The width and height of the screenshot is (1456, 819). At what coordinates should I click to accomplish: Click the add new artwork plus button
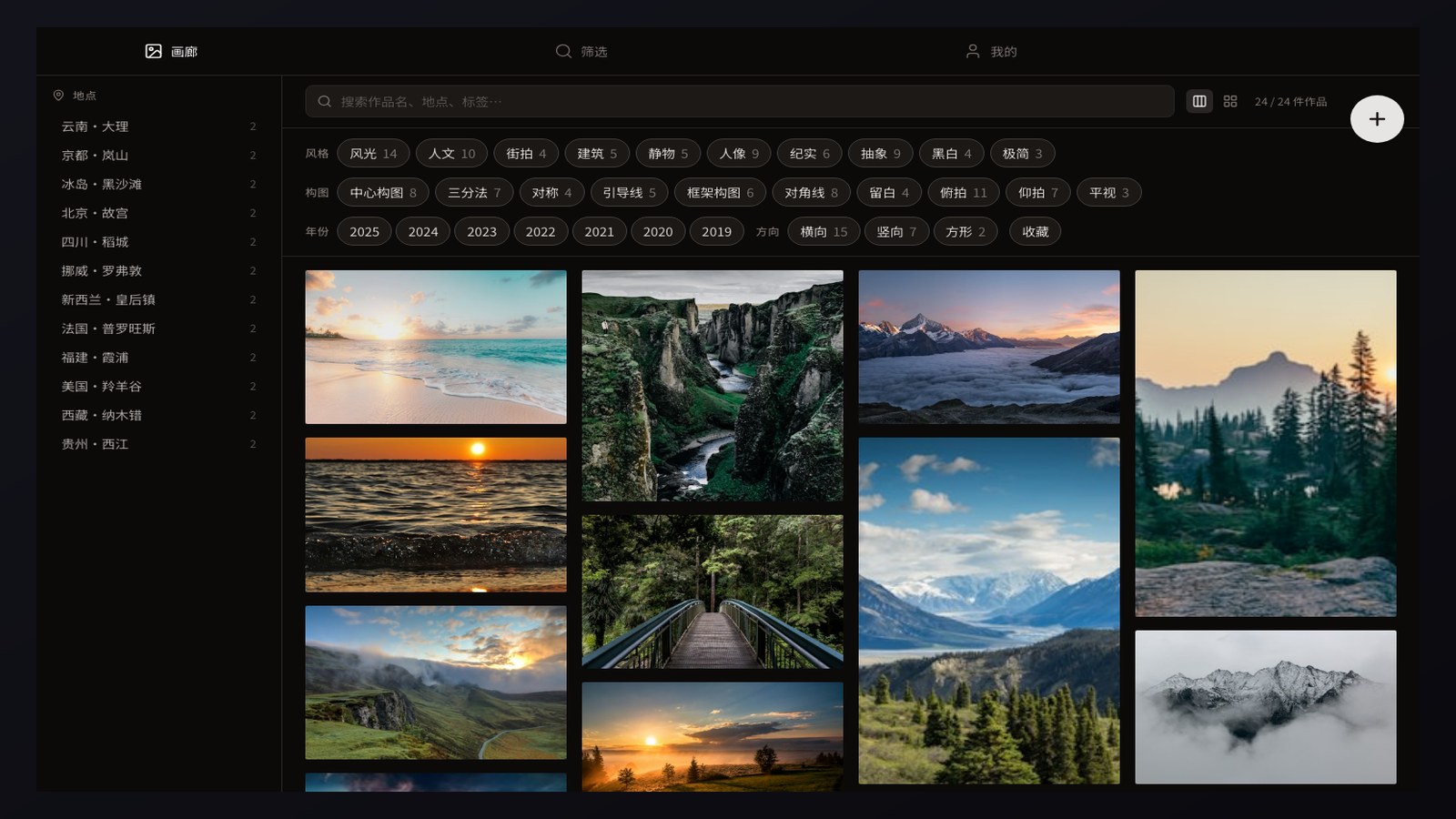click(1377, 119)
